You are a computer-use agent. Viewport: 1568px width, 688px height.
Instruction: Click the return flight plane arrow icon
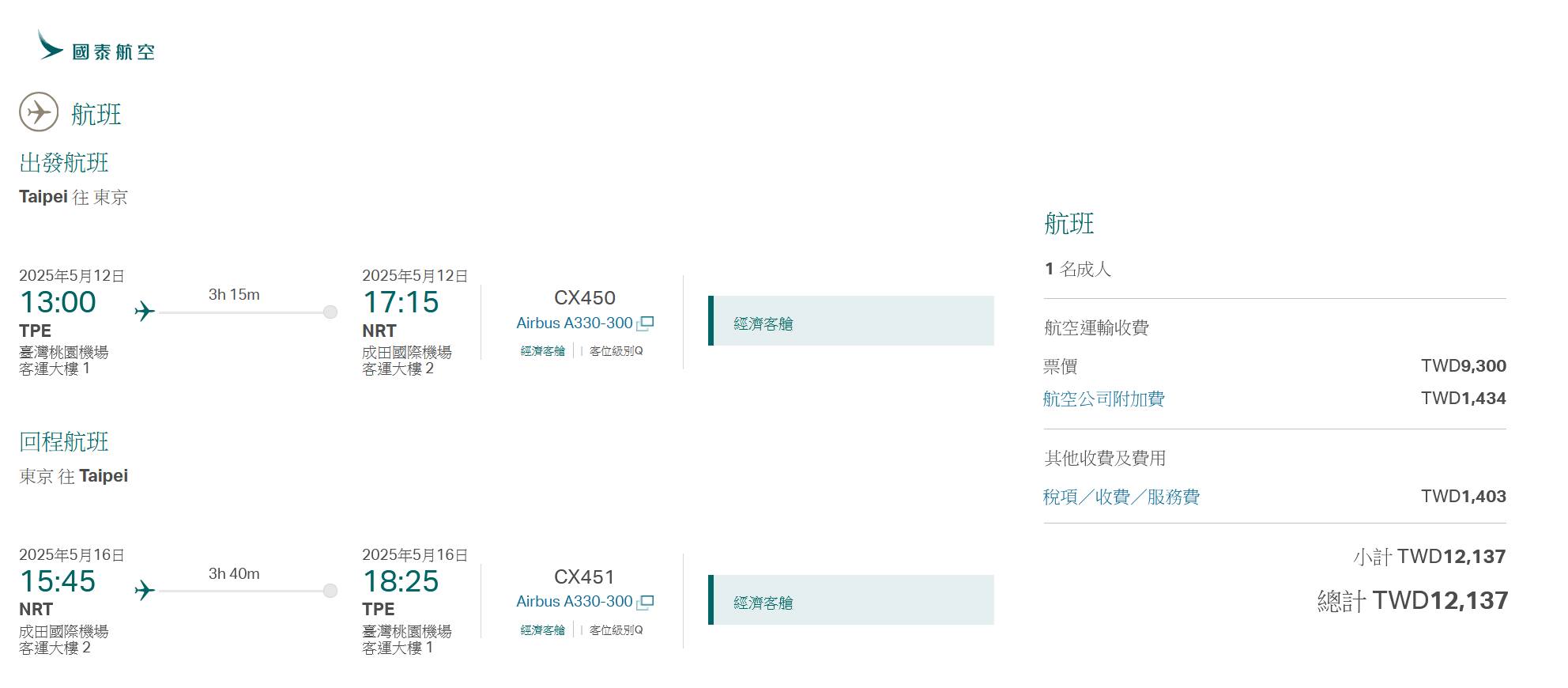145,591
